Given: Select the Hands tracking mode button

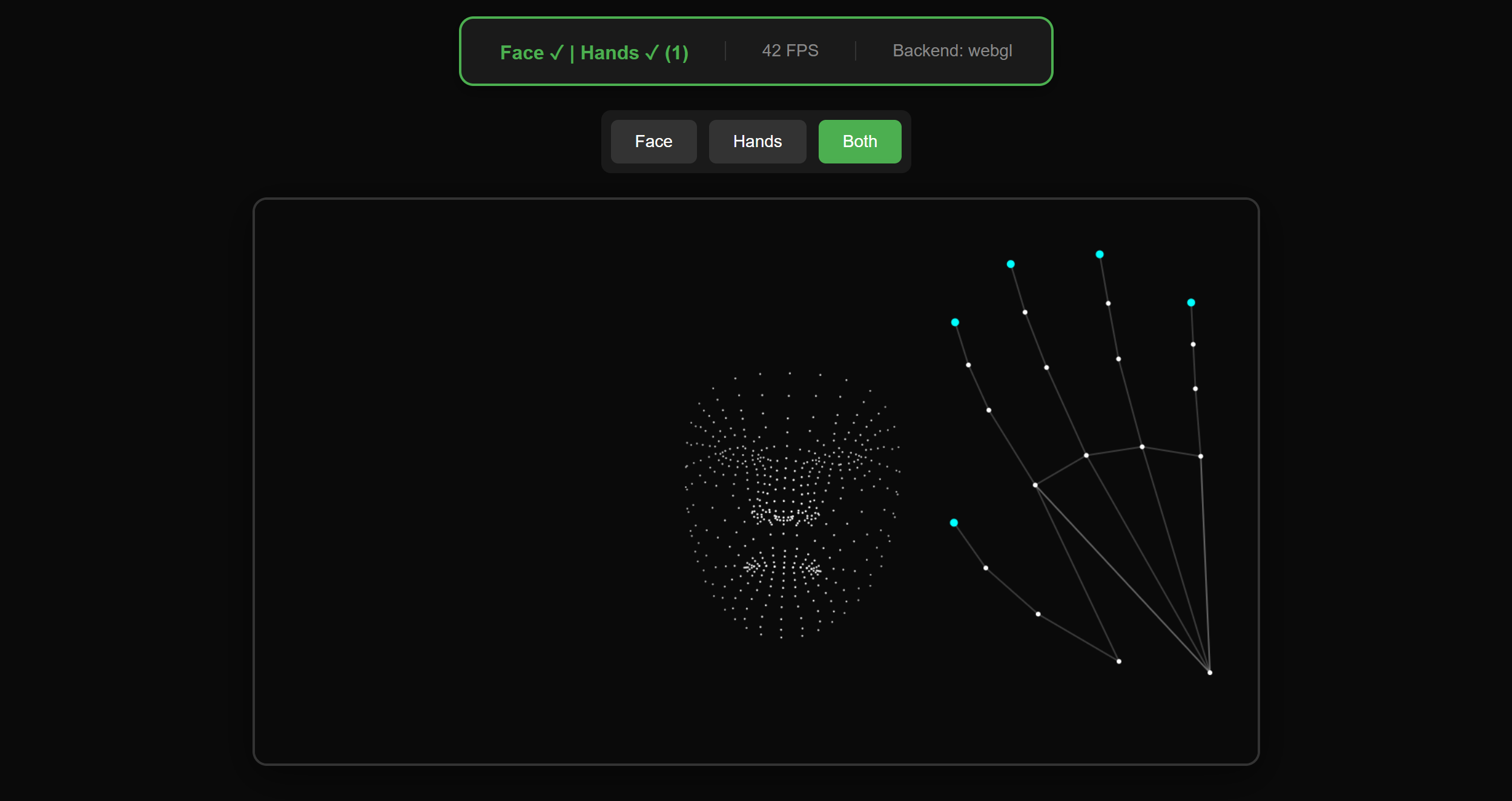Looking at the screenshot, I should coord(757,142).
